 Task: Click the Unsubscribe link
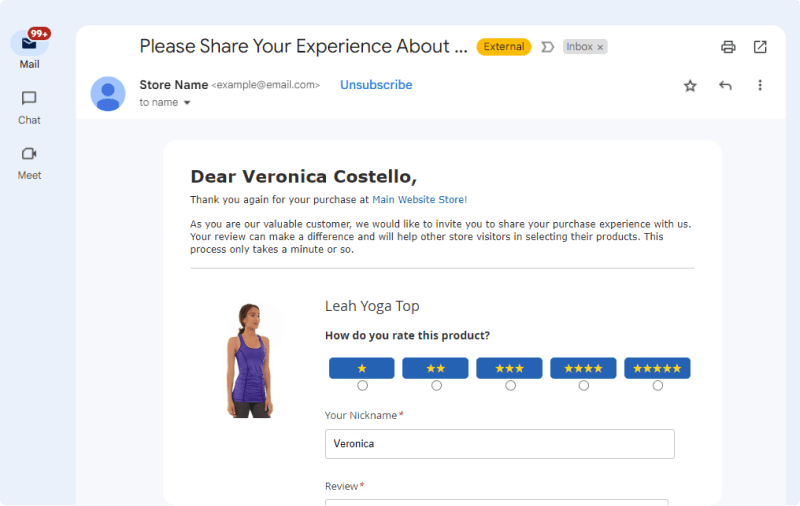coord(376,85)
